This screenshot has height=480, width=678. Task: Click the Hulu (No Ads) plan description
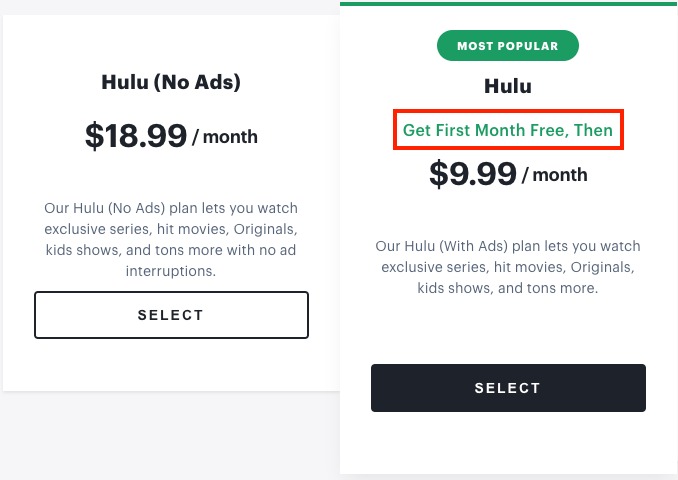171,239
